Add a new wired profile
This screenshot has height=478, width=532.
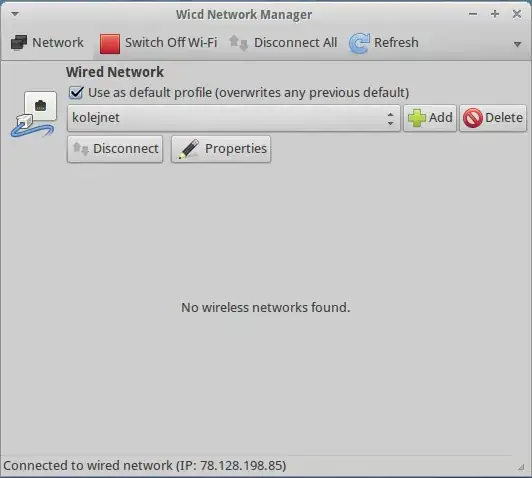(430, 118)
